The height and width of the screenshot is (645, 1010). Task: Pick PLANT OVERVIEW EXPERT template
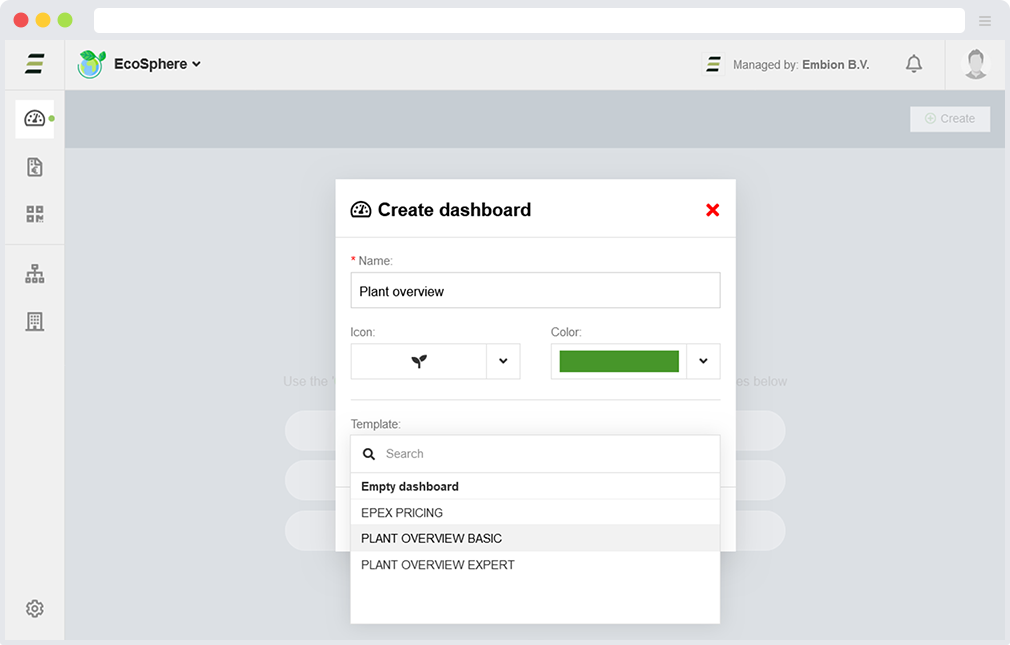[x=437, y=565]
